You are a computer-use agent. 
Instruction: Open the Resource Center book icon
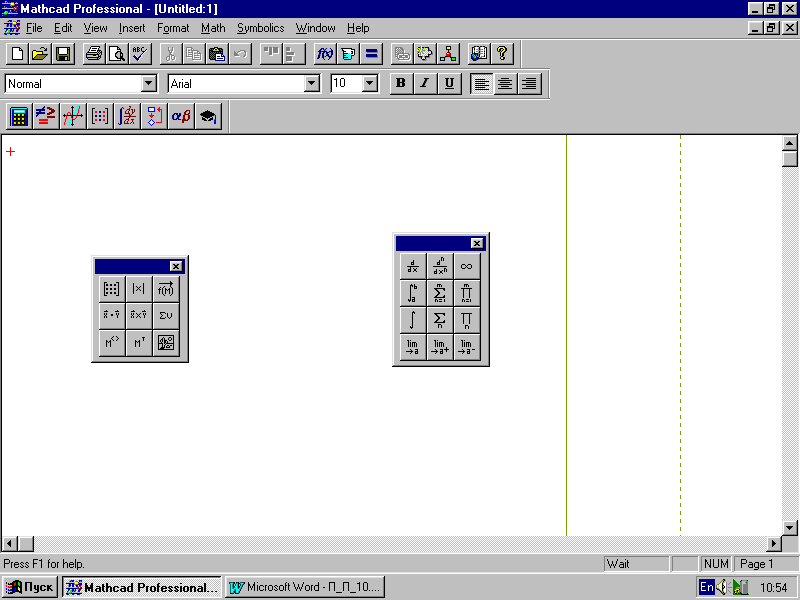coord(479,54)
